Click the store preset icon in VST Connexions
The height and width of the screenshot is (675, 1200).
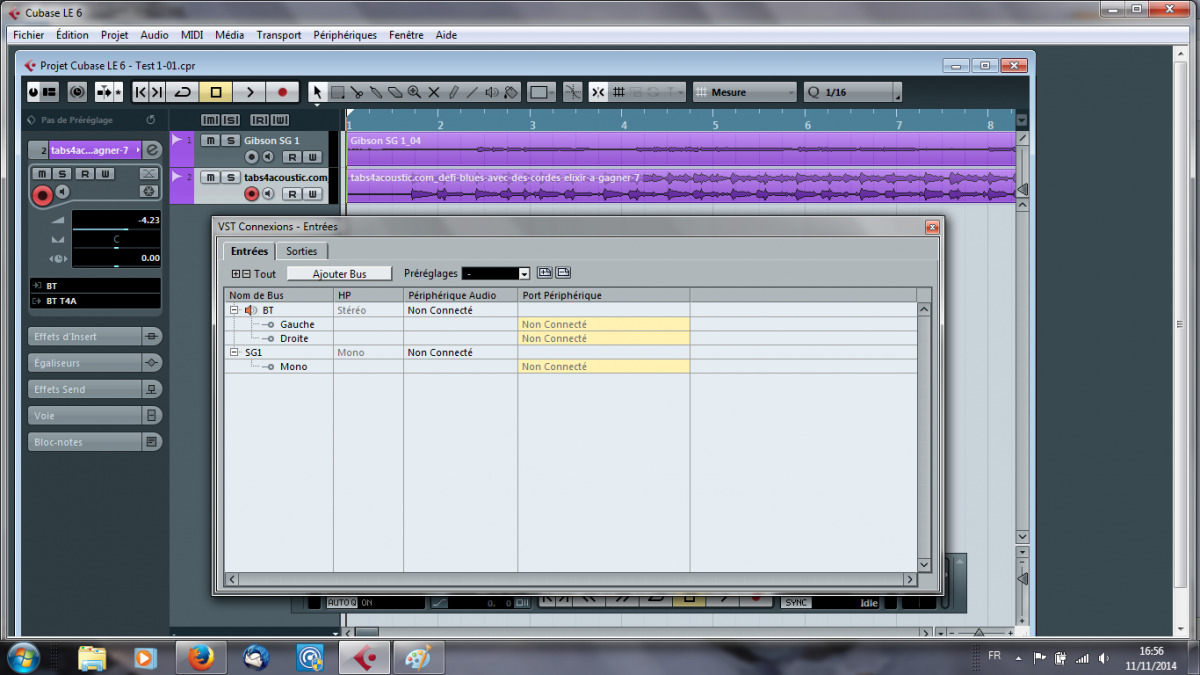(545, 272)
